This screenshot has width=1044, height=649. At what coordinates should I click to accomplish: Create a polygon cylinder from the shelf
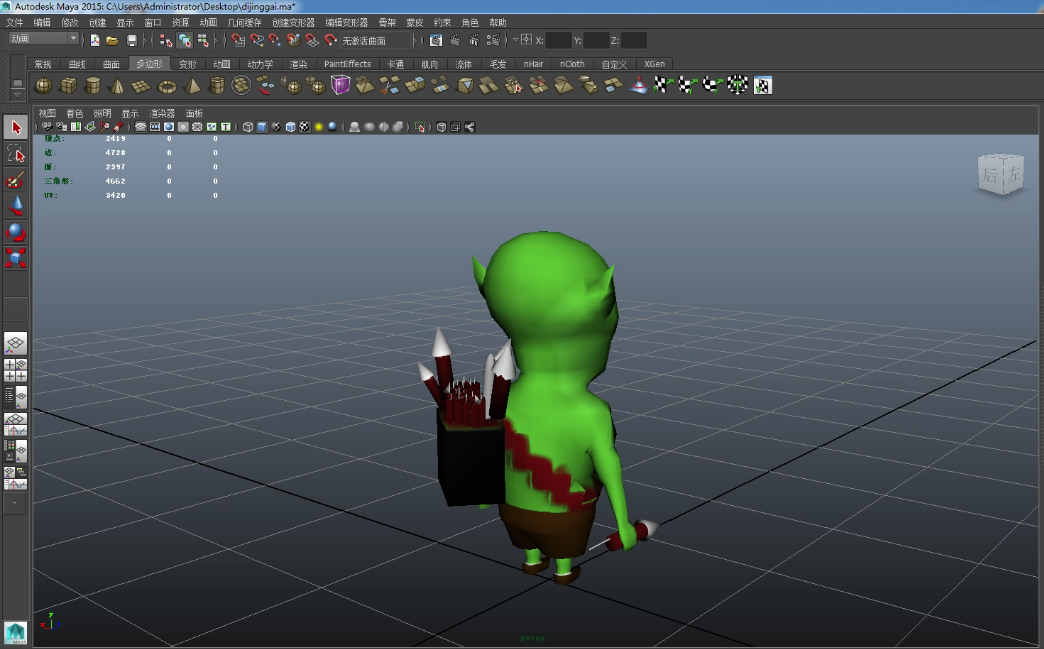pyautogui.click(x=93, y=86)
